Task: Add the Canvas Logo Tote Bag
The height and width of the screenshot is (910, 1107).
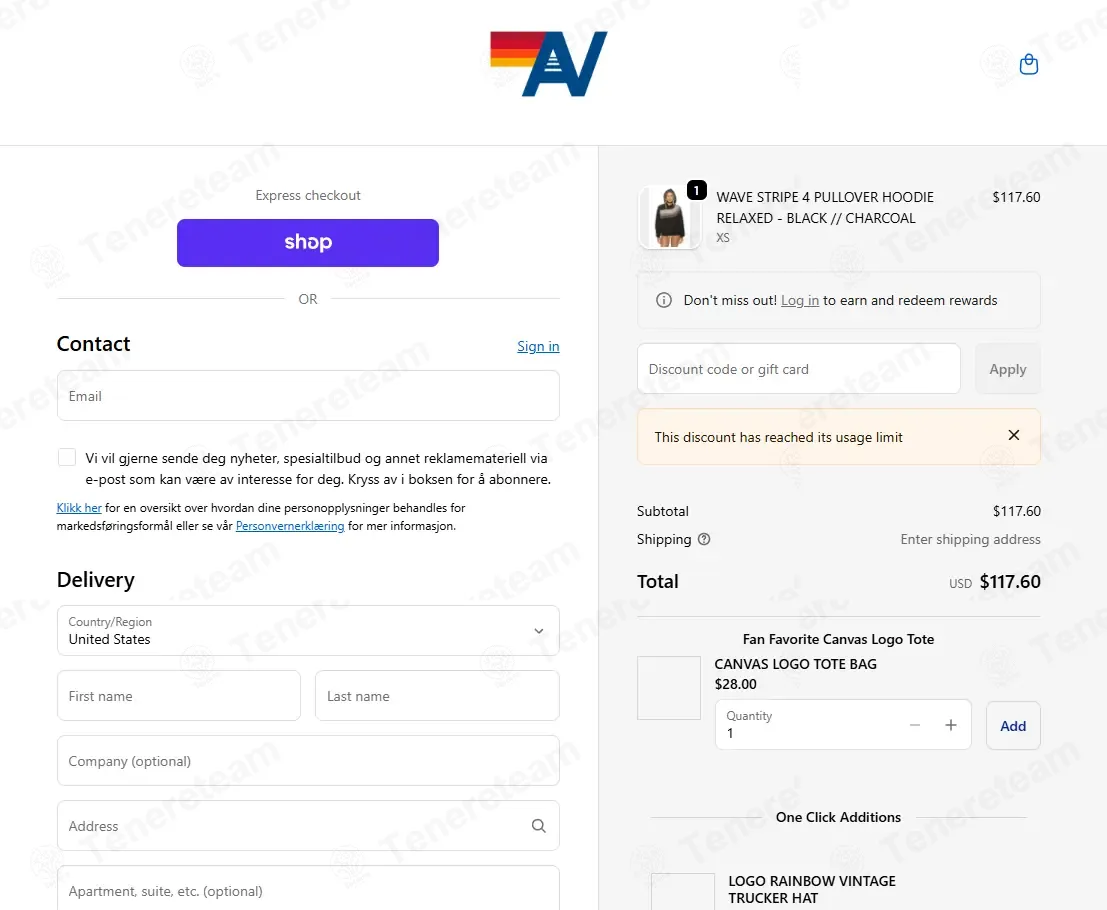Action: pyautogui.click(x=1012, y=726)
